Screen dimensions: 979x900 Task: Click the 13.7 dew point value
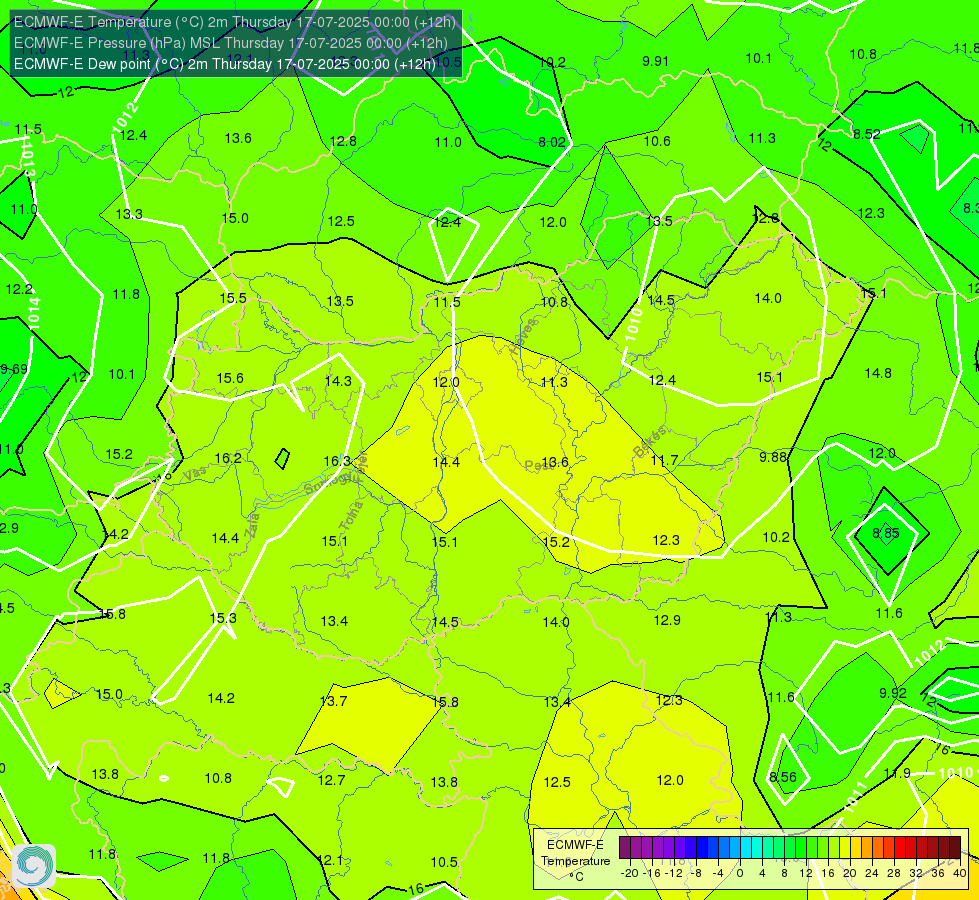(x=333, y=701)
